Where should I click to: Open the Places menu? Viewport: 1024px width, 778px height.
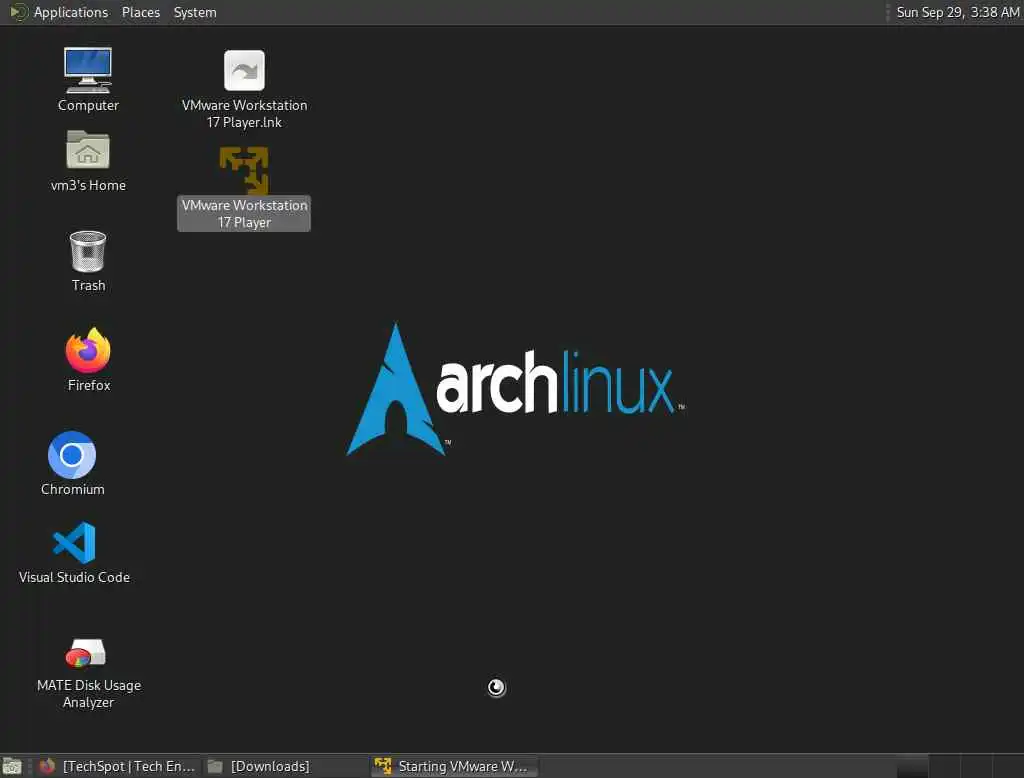pos(141,12)
